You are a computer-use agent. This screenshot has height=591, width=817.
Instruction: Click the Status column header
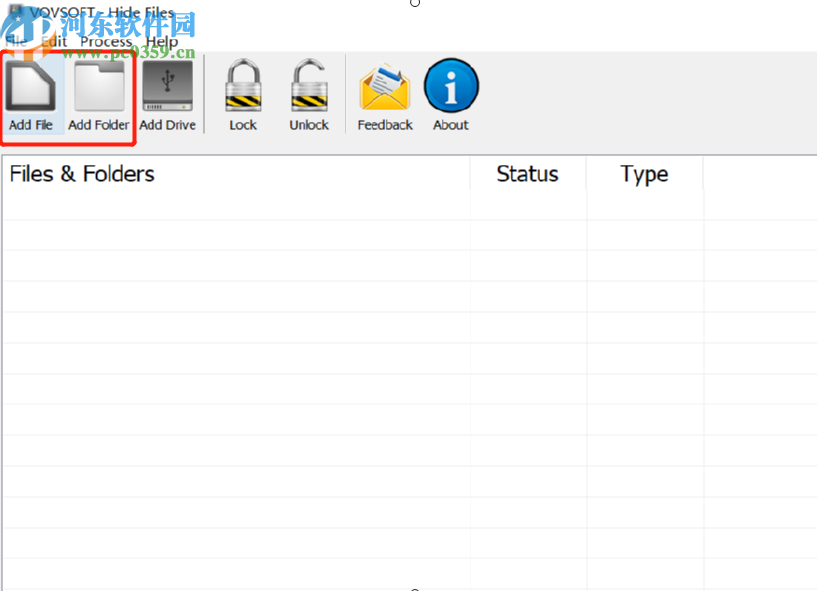tap(527, 174)
